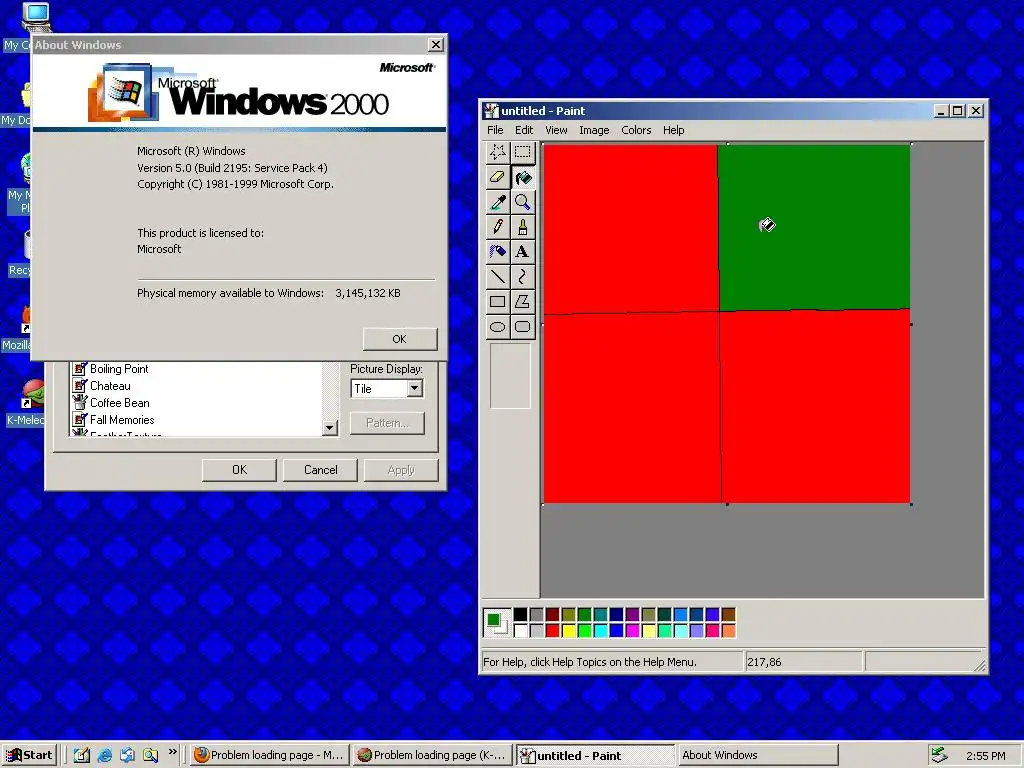The image size is (1024, 768).
Task: Select Chateau wallpaper in list
Action: coord(110,386)
